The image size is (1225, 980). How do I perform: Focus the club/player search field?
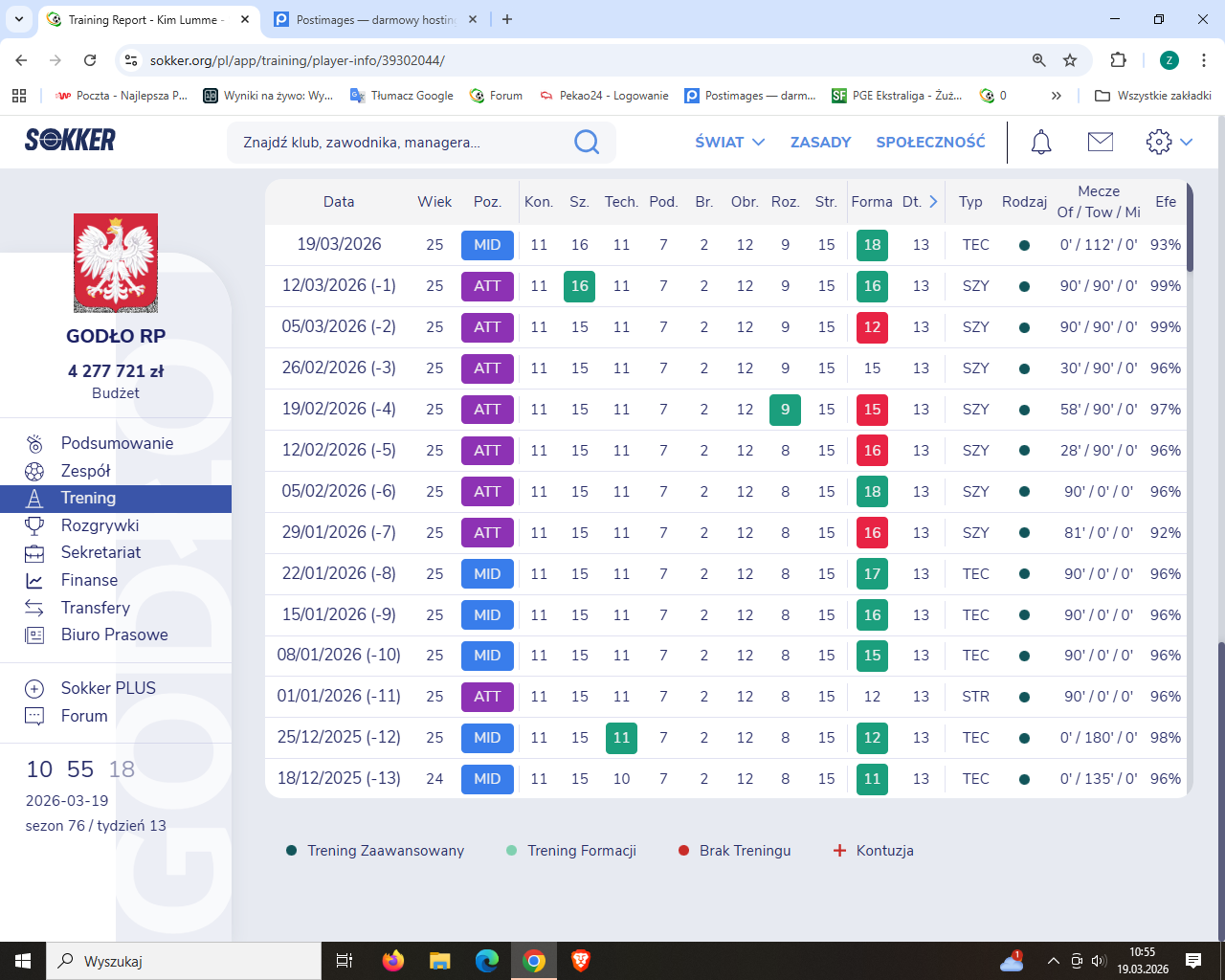pyautogui.click(x=421, y=143)
